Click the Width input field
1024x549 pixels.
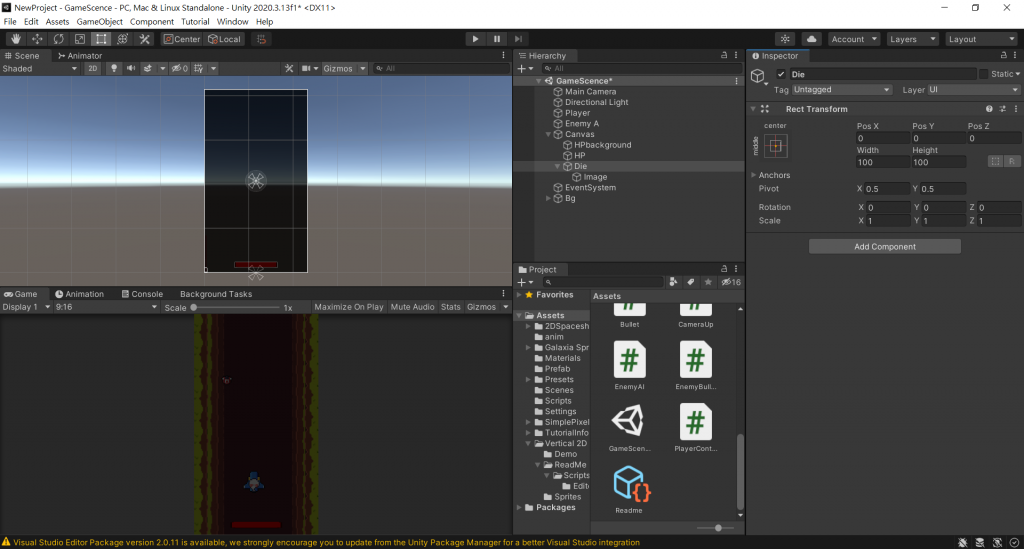coord(882,163)
